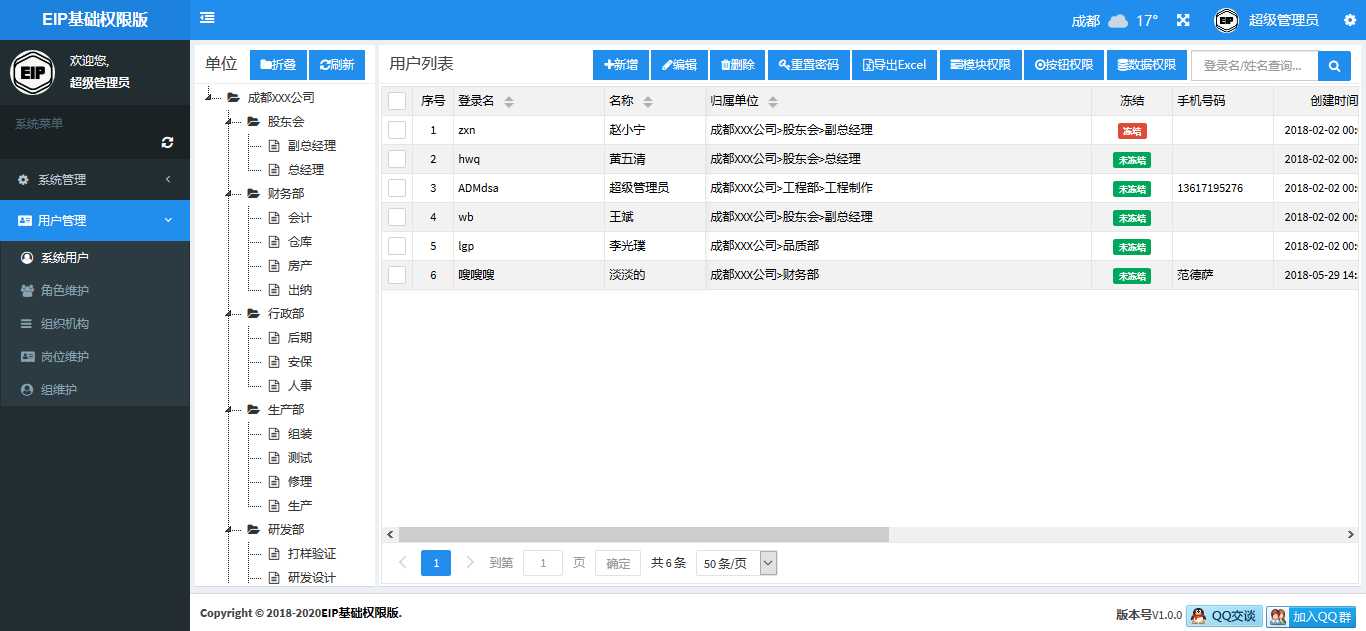Collapse the 用户管理 menu section
Viewport: 1366px width, 631px height.
click(x=95, y=220)
